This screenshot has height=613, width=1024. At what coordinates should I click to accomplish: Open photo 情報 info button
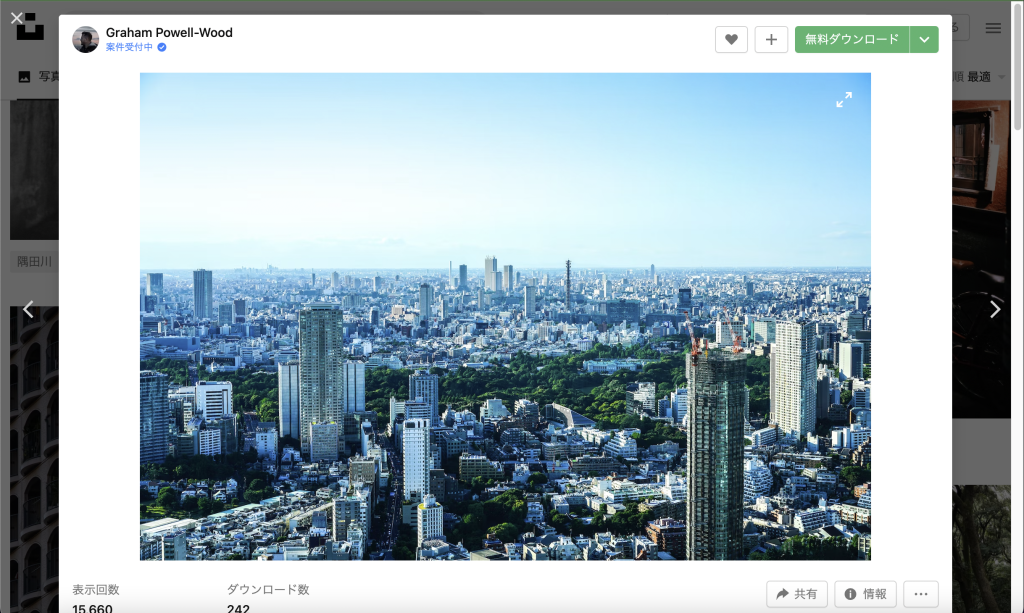pyautogui.click(x=865, y=594)
